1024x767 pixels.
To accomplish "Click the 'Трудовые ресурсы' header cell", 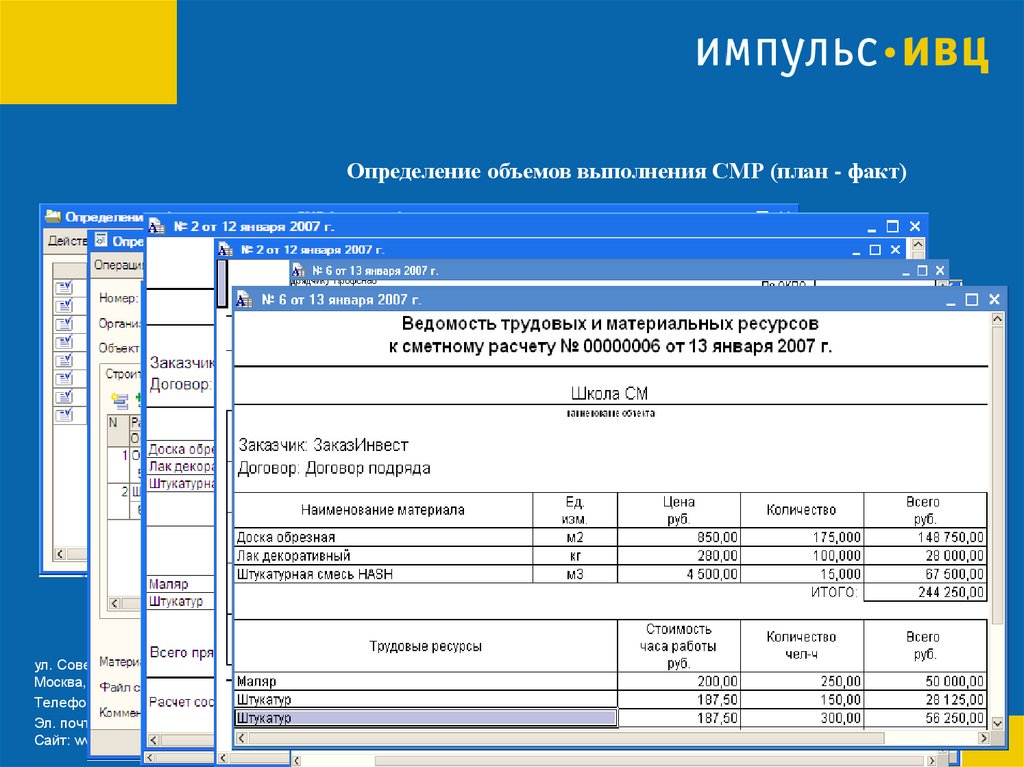I will (426, 646).
